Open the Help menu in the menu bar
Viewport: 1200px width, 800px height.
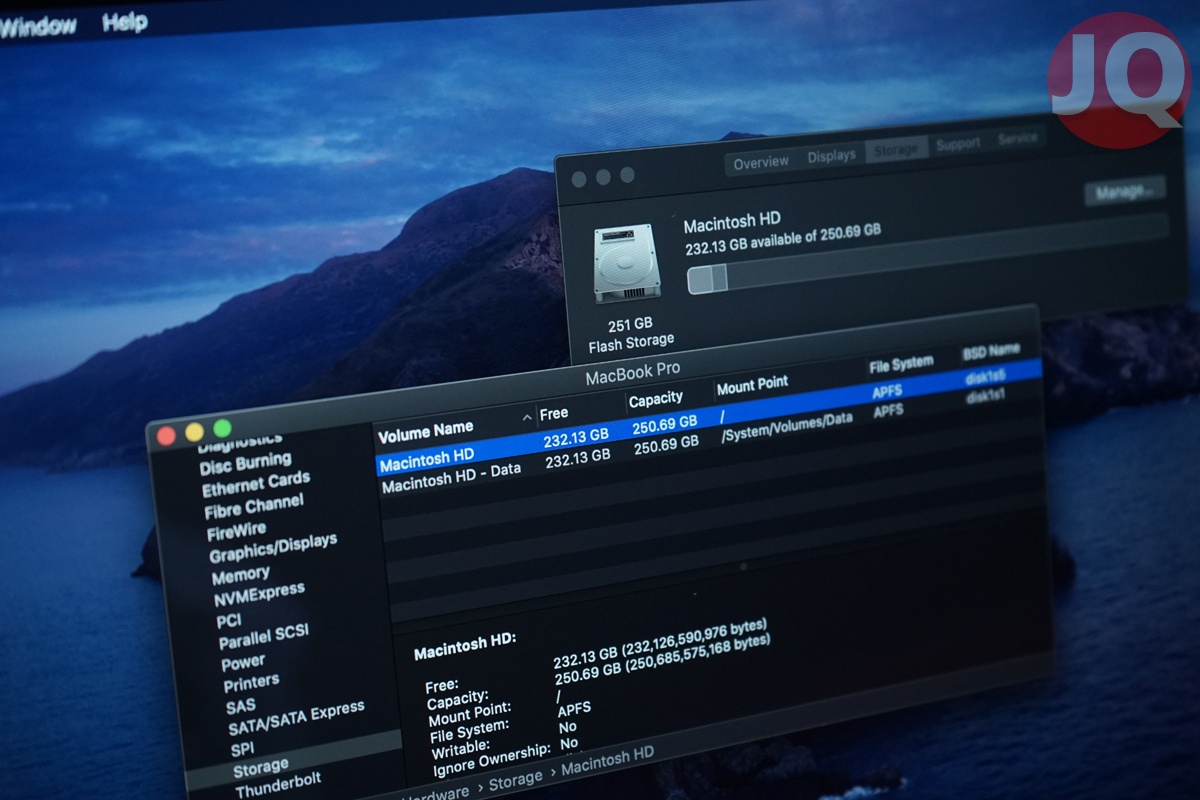(125, 22)
